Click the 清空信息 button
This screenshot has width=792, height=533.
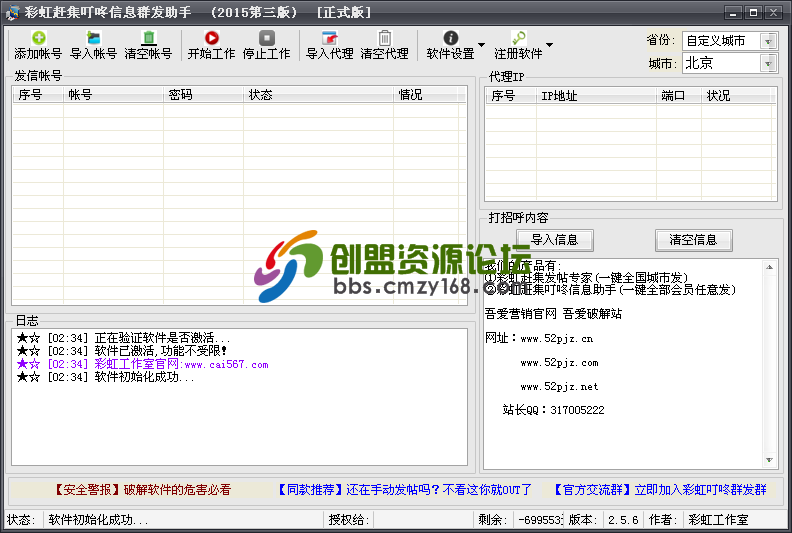(x=693, y=240)
